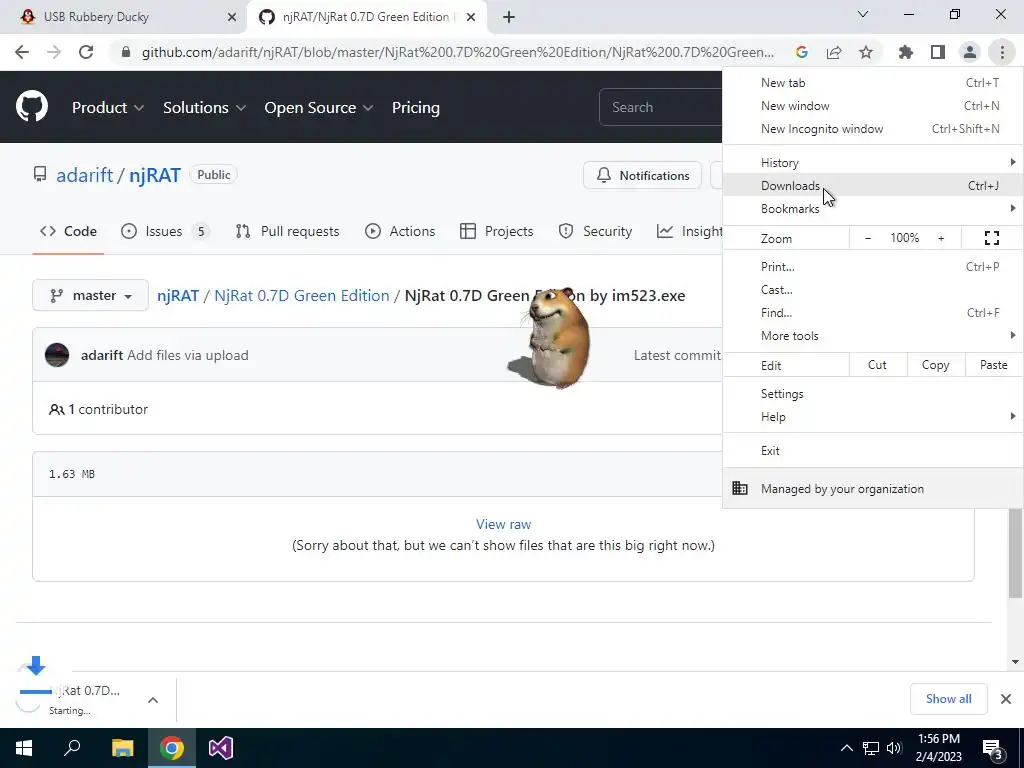This screenshot has width=1024, height=768.
Task: Close the USB Rubbery Ducky tab
Action: pyautogui.click(x=232, y=17)
